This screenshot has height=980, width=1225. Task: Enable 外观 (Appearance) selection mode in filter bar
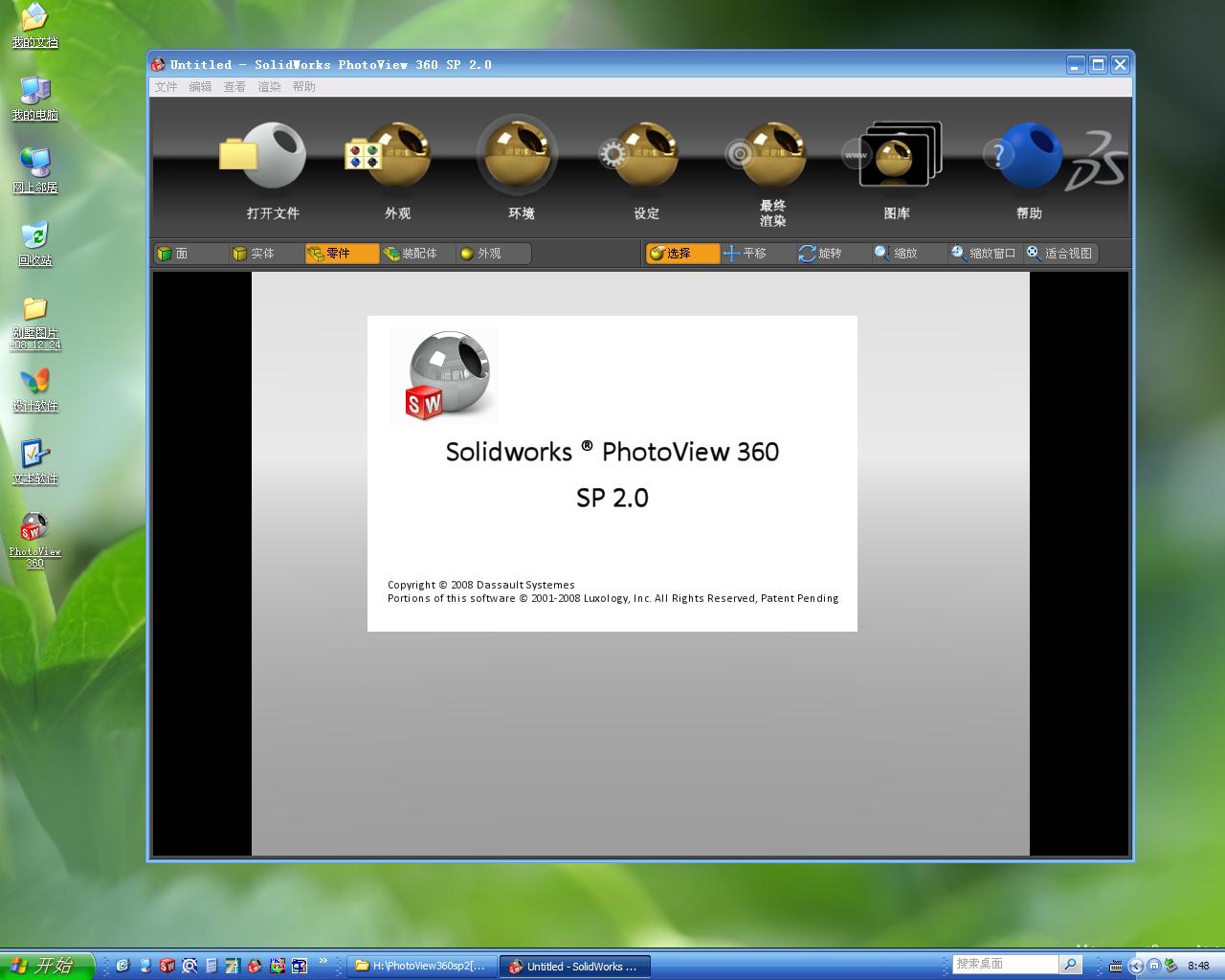[x=493, y=254]
